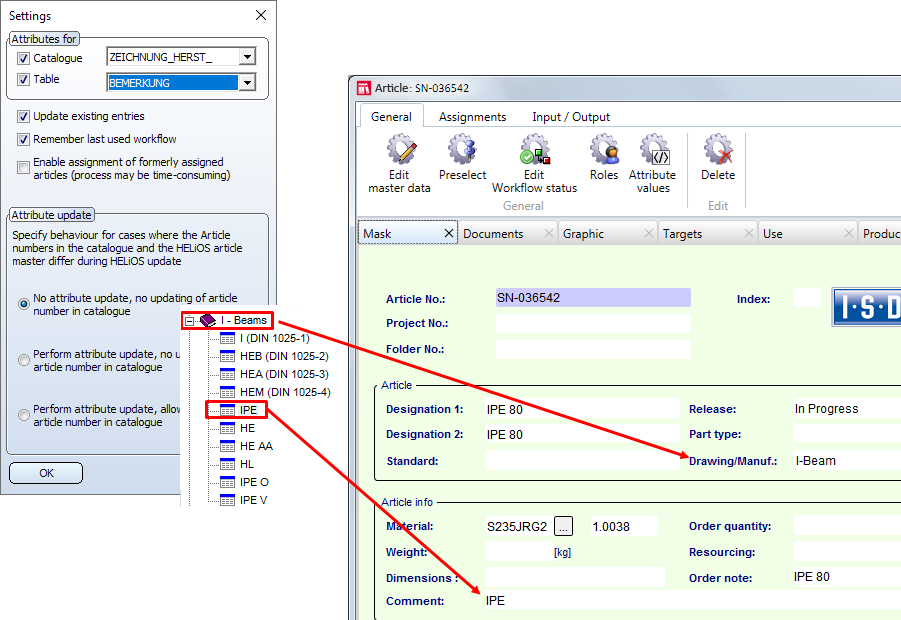Click the Folder No. input field
The height and width of the screenshot is (620, 901).
[593, 349]
